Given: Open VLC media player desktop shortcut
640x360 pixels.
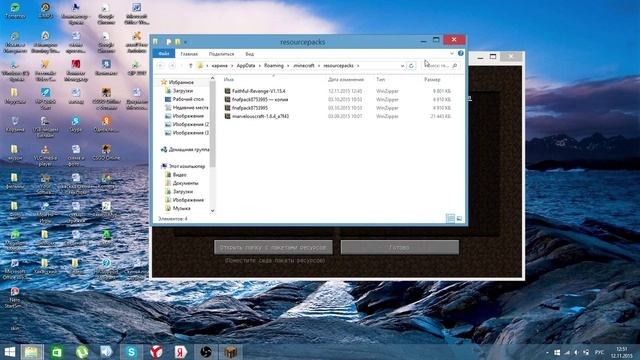Looking at the screenshot, I should (45, 155).
